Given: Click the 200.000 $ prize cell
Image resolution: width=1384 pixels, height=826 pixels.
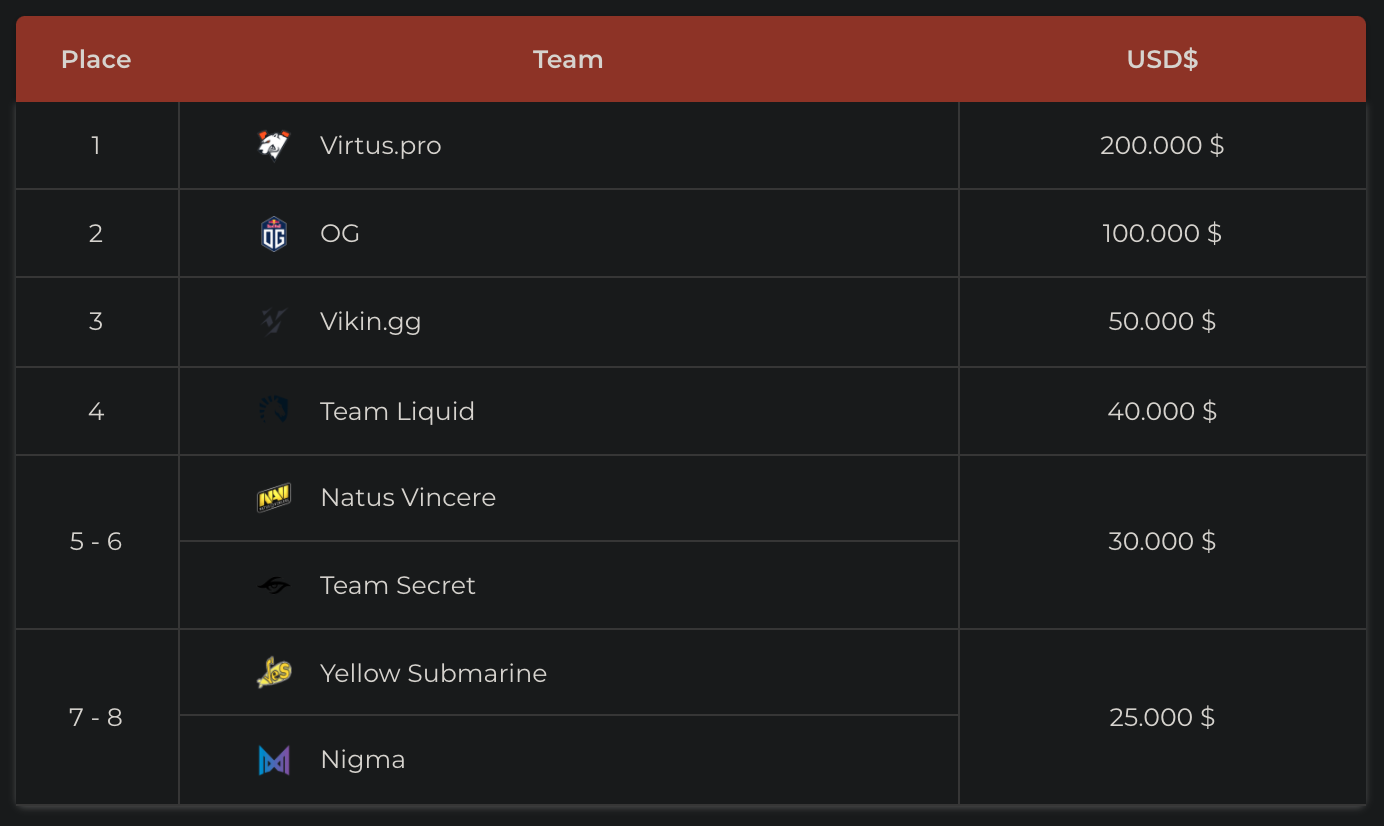Looking at the screenshot, I should (x=1162, y=145).
